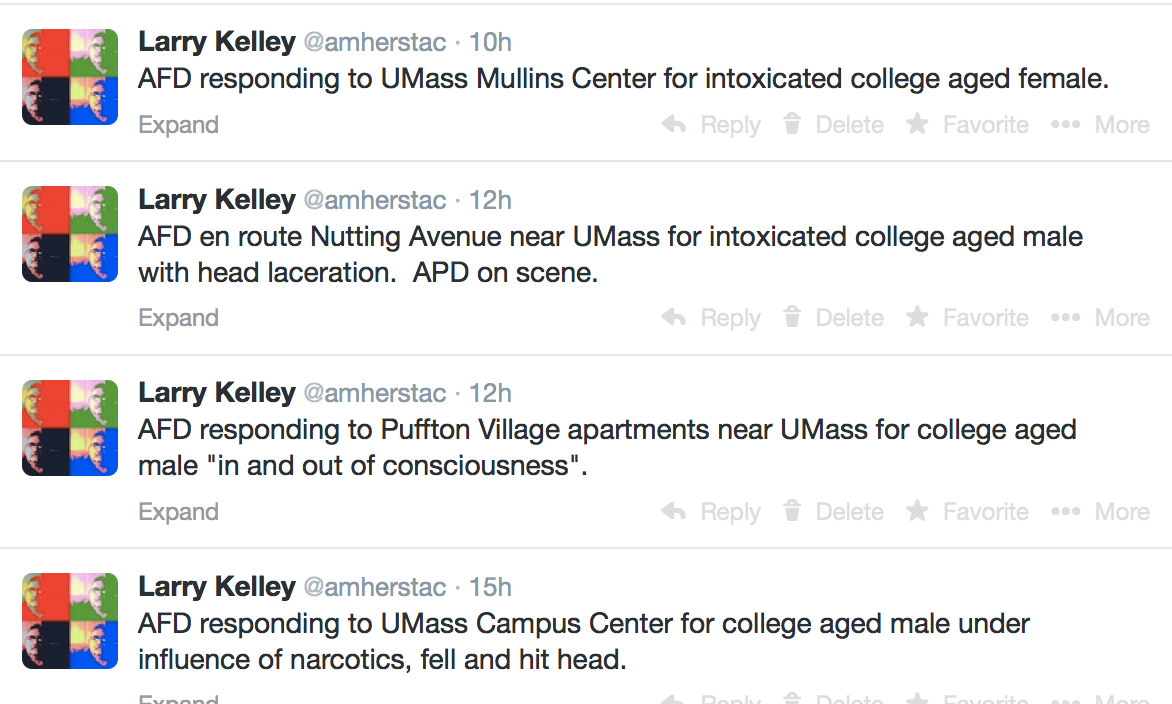Expand the Puffton Village tweet
The image size is (1172, 704).
coord(178,512)
